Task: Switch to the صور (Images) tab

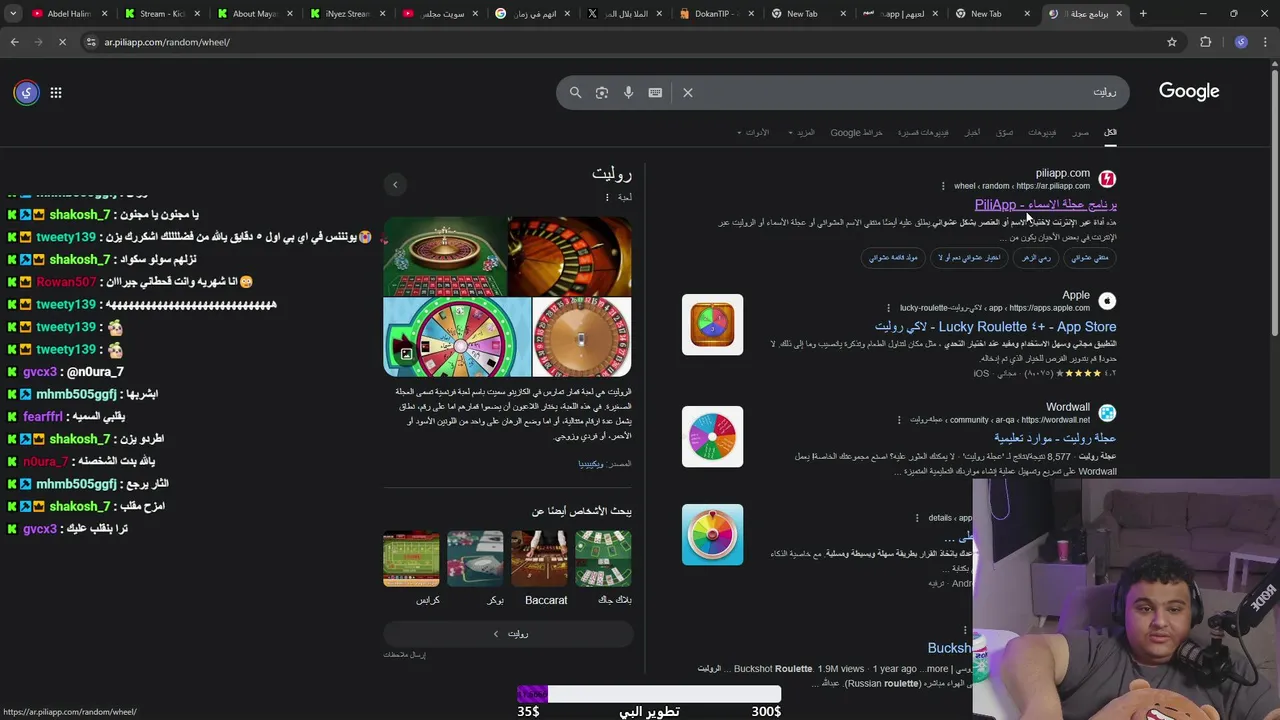Action: point(1081,132)
